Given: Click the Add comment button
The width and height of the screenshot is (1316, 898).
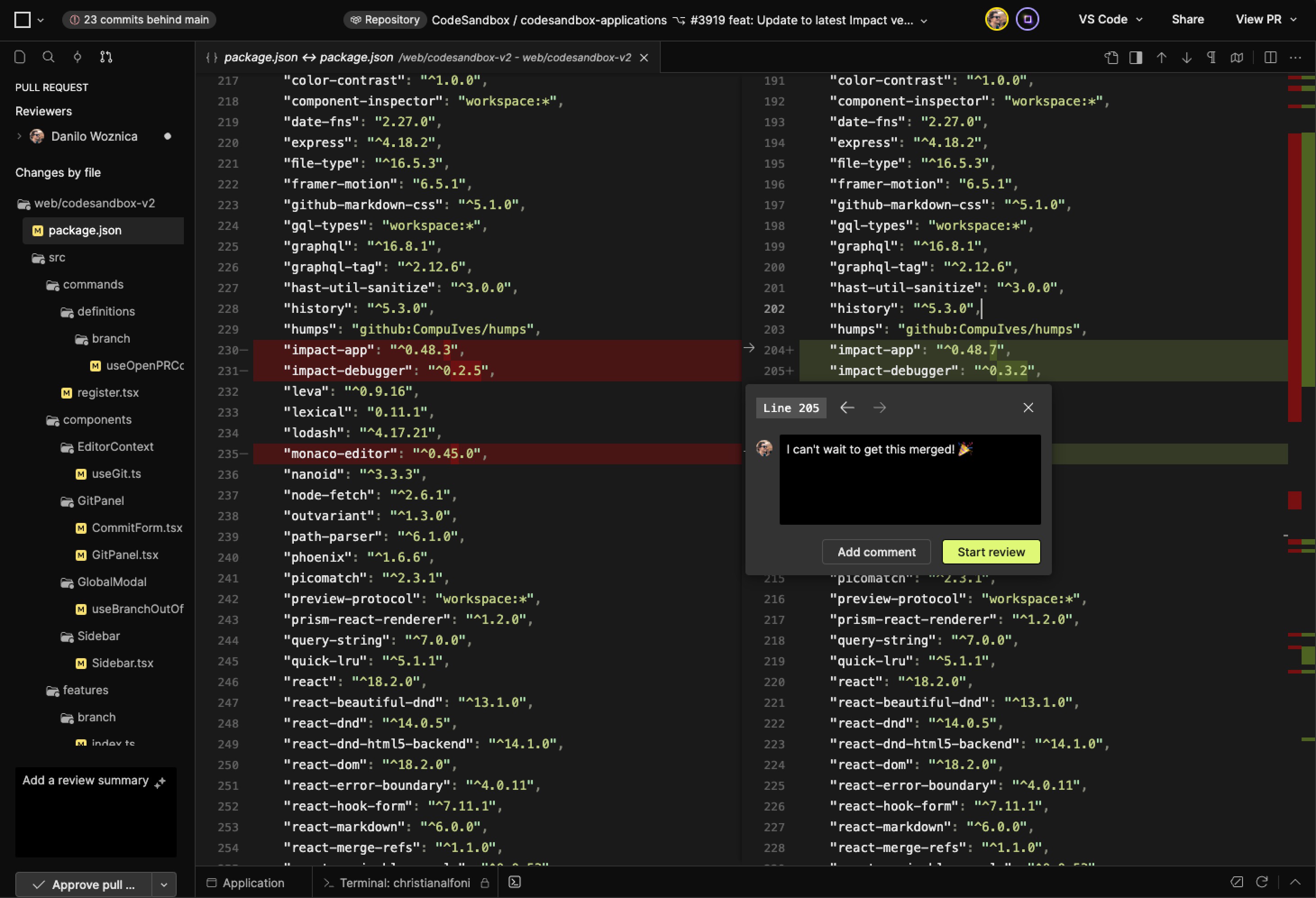Looking at the screenshot, I should (876, 552).
